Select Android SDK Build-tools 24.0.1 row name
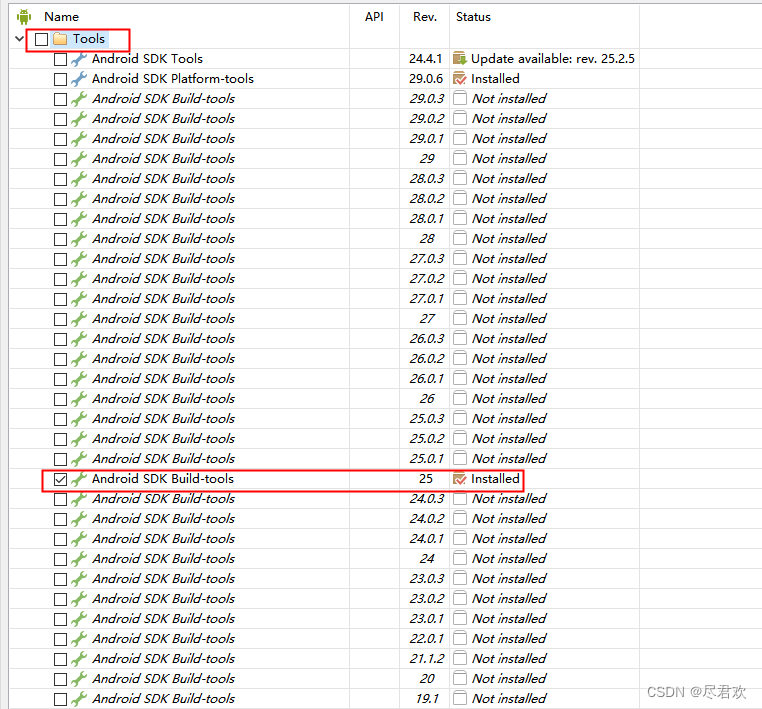This screenshot has height=709, width=762. [164, 539]
